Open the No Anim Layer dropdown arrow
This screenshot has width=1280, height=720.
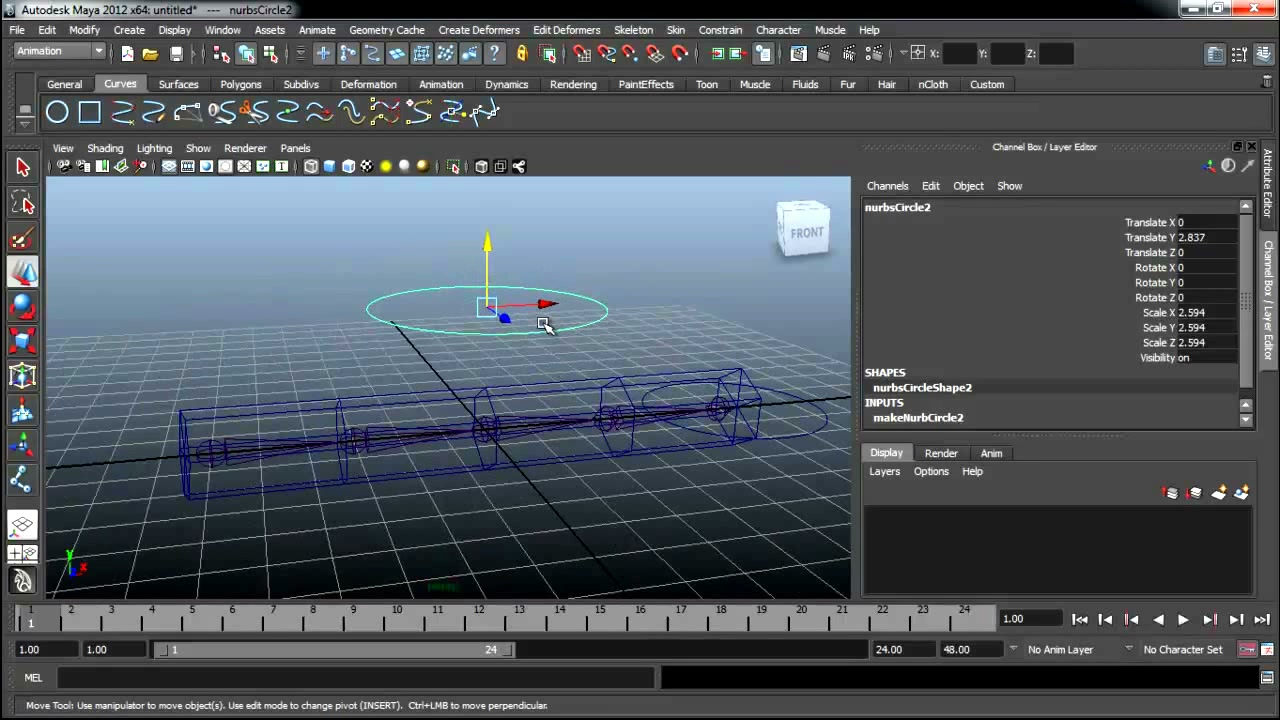pos(1012,649)
